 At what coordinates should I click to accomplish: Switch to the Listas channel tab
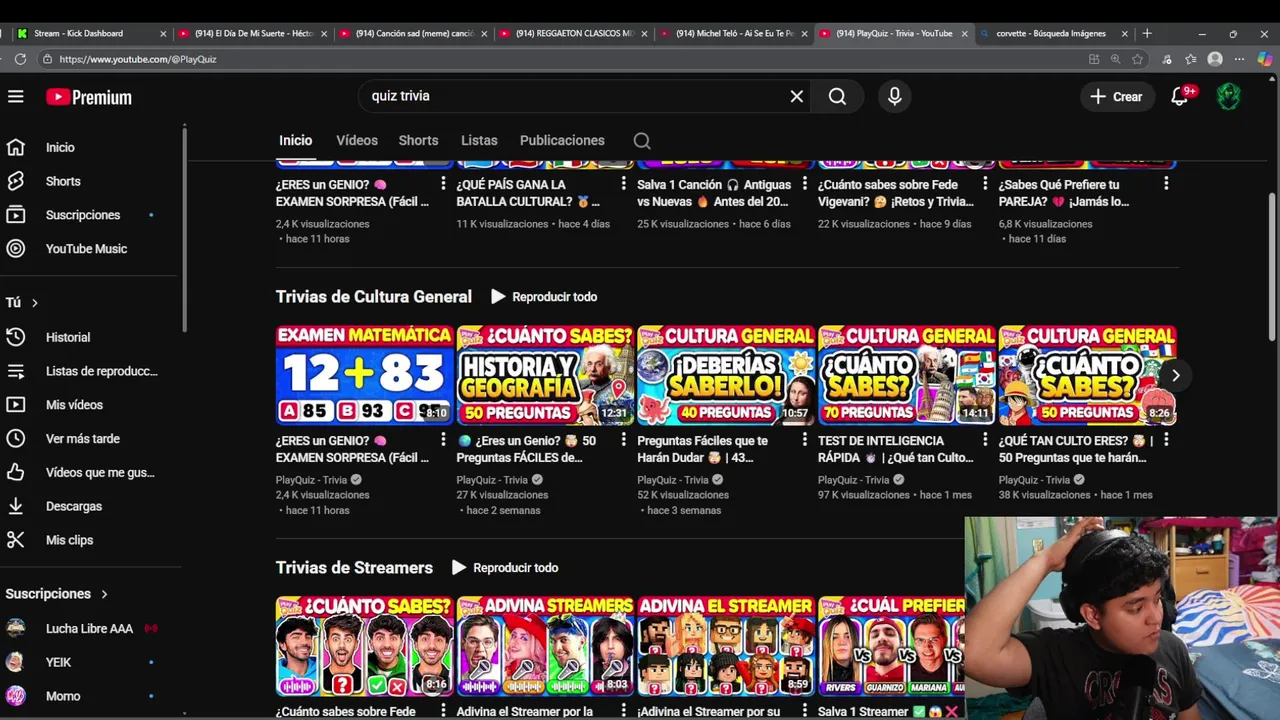pyautogui.click(x=479, y=141)
